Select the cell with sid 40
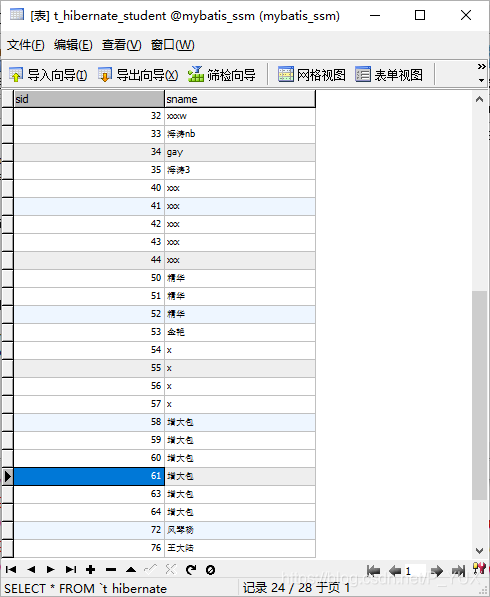This screenshot has width=490, height=597. (x=89, y=188)
